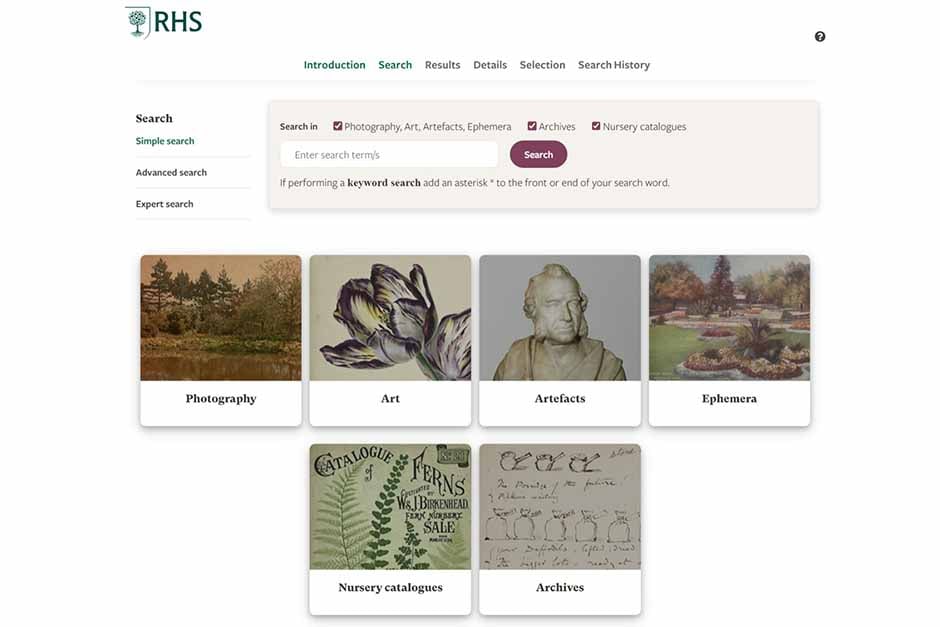Image resolution: width=940 pixels, height=627 pixels.
Task: Browse the Artefacts bust thumbnail
Action: tap(560, 318)
